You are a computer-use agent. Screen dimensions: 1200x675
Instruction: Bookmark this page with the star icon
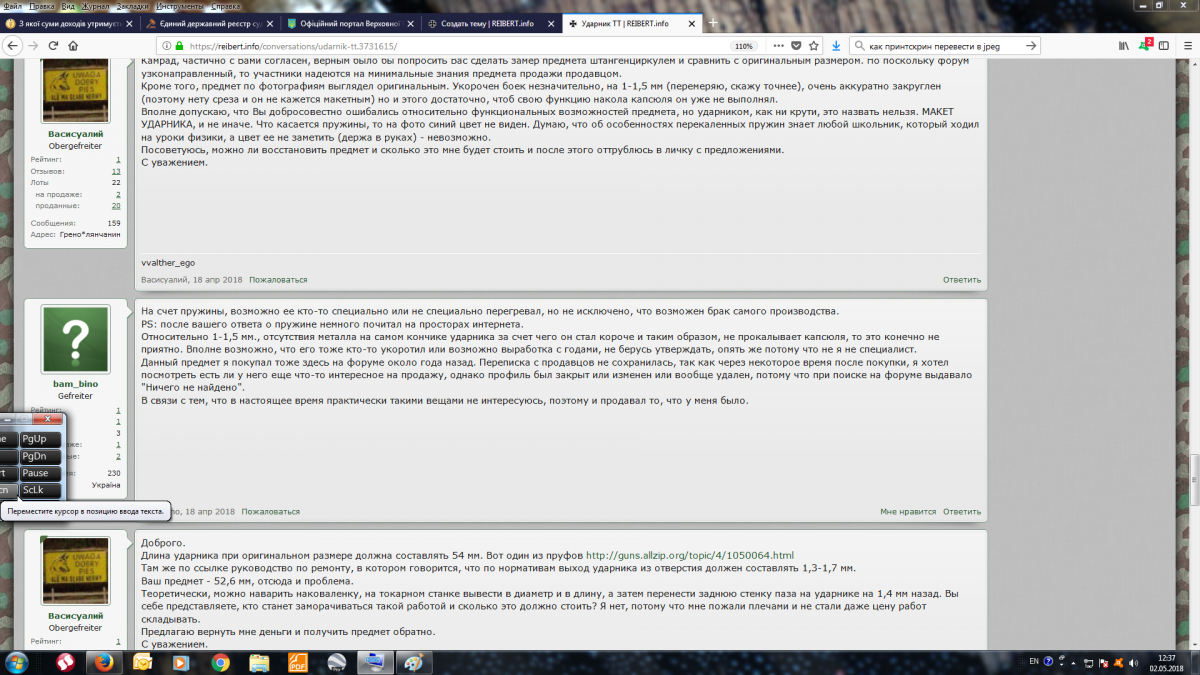click(x=813, y=46)
